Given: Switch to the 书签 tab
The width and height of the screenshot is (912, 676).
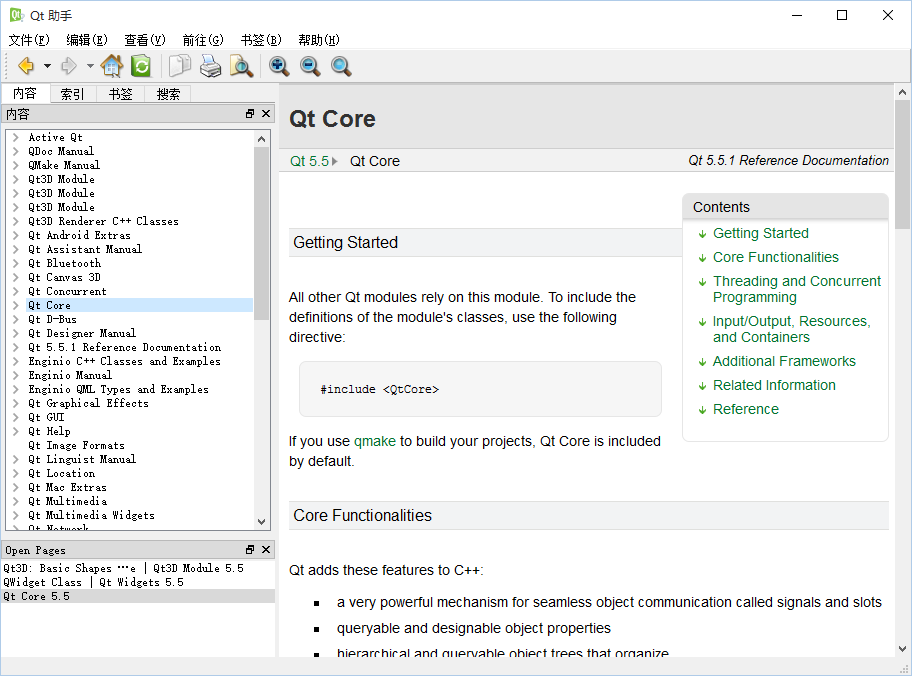Looking at the screenshot, I should tap(120, 94).
